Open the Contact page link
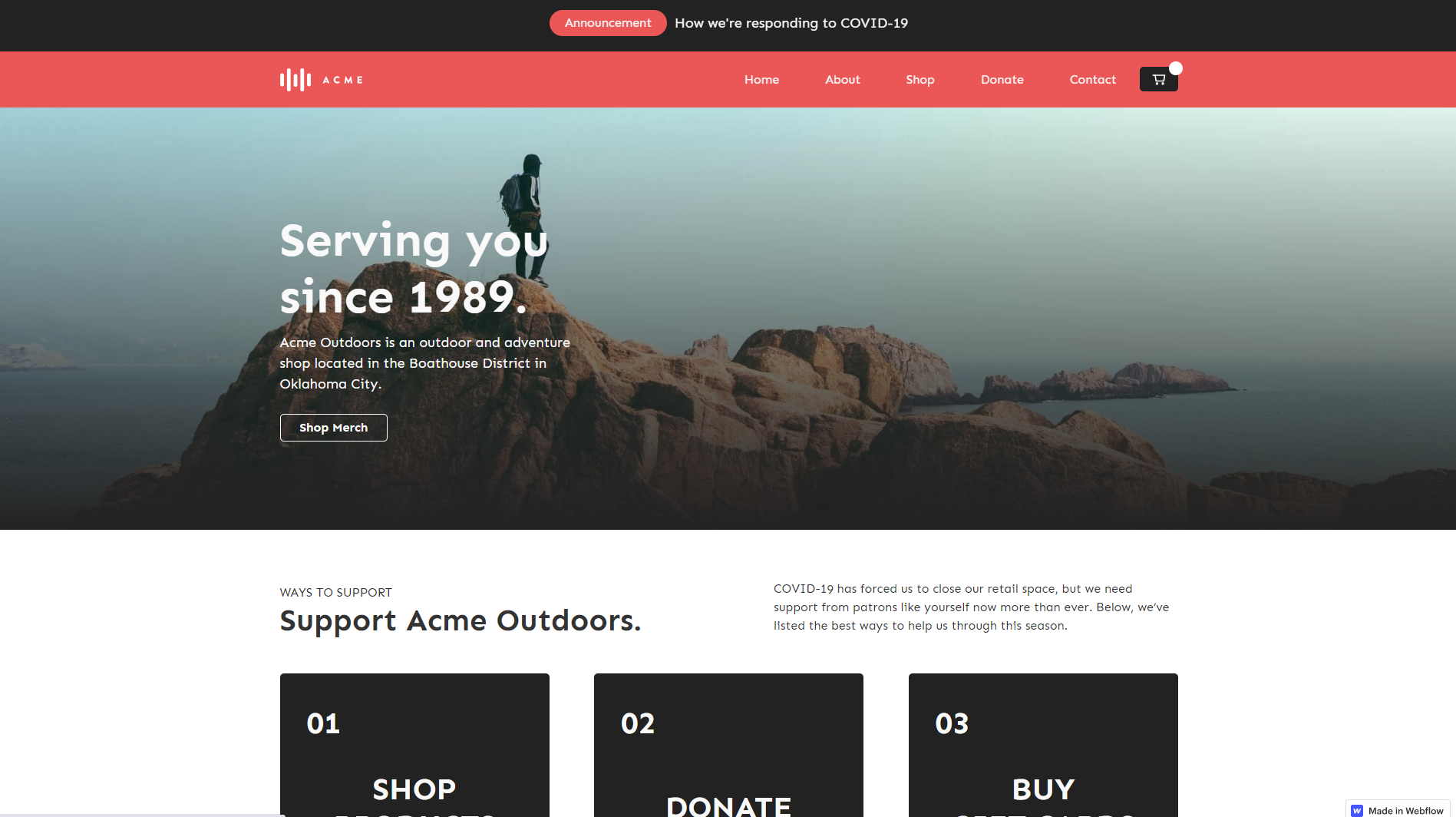The width and height of the screenshot is (1456, 817). (x=1092, y=79)
